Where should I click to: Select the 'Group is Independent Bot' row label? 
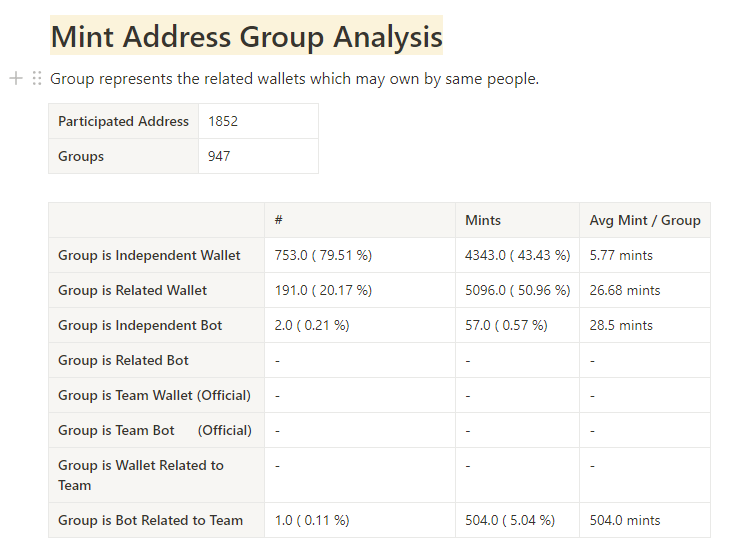156,325
